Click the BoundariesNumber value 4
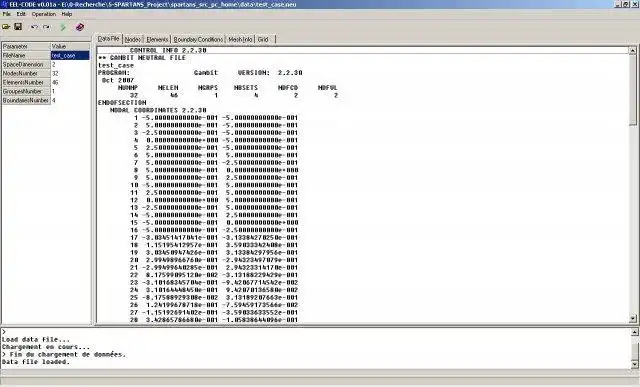 coord(70,100)
